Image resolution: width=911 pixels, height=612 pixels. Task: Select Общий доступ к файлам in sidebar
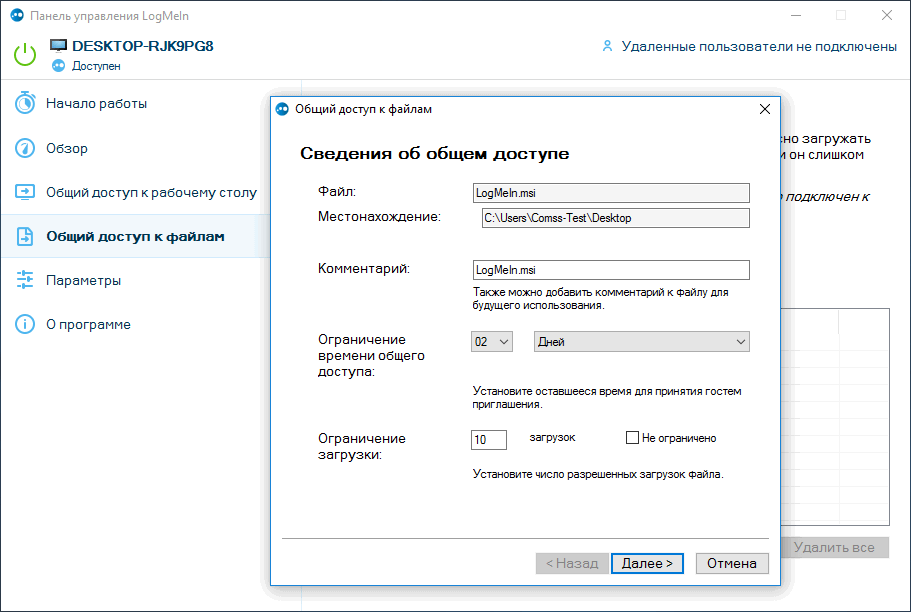[135, 237]
